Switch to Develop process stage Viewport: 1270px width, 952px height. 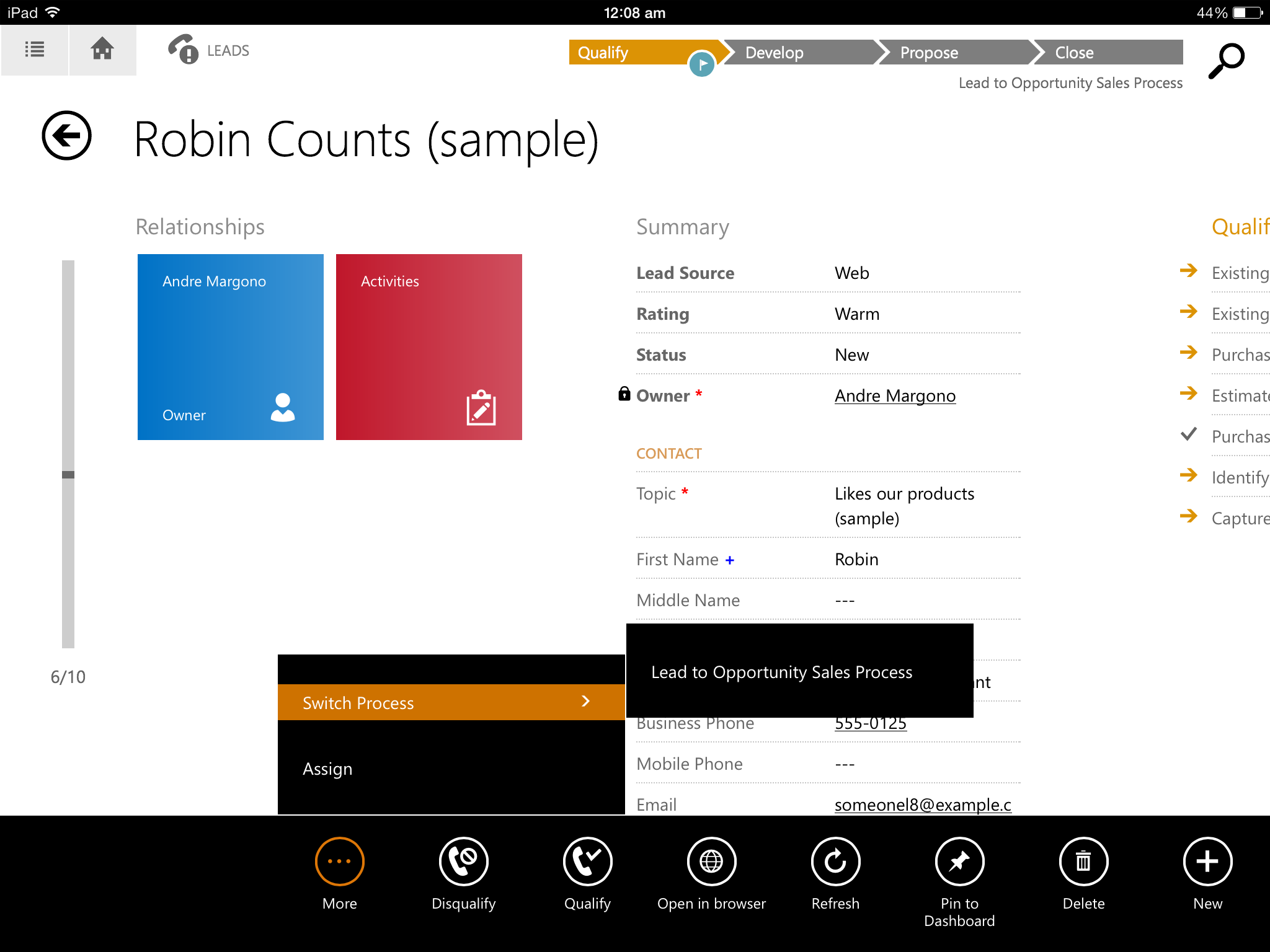[775, 53]
